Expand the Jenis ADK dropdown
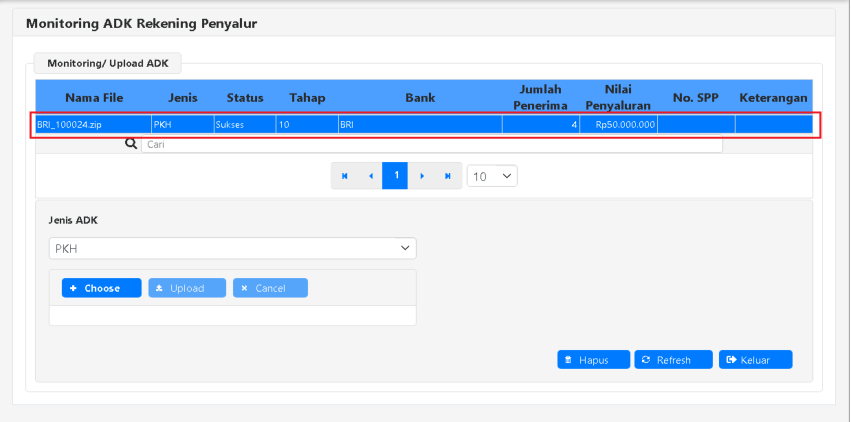This screenshot has height=422, width=851. [x=232, y=248]
